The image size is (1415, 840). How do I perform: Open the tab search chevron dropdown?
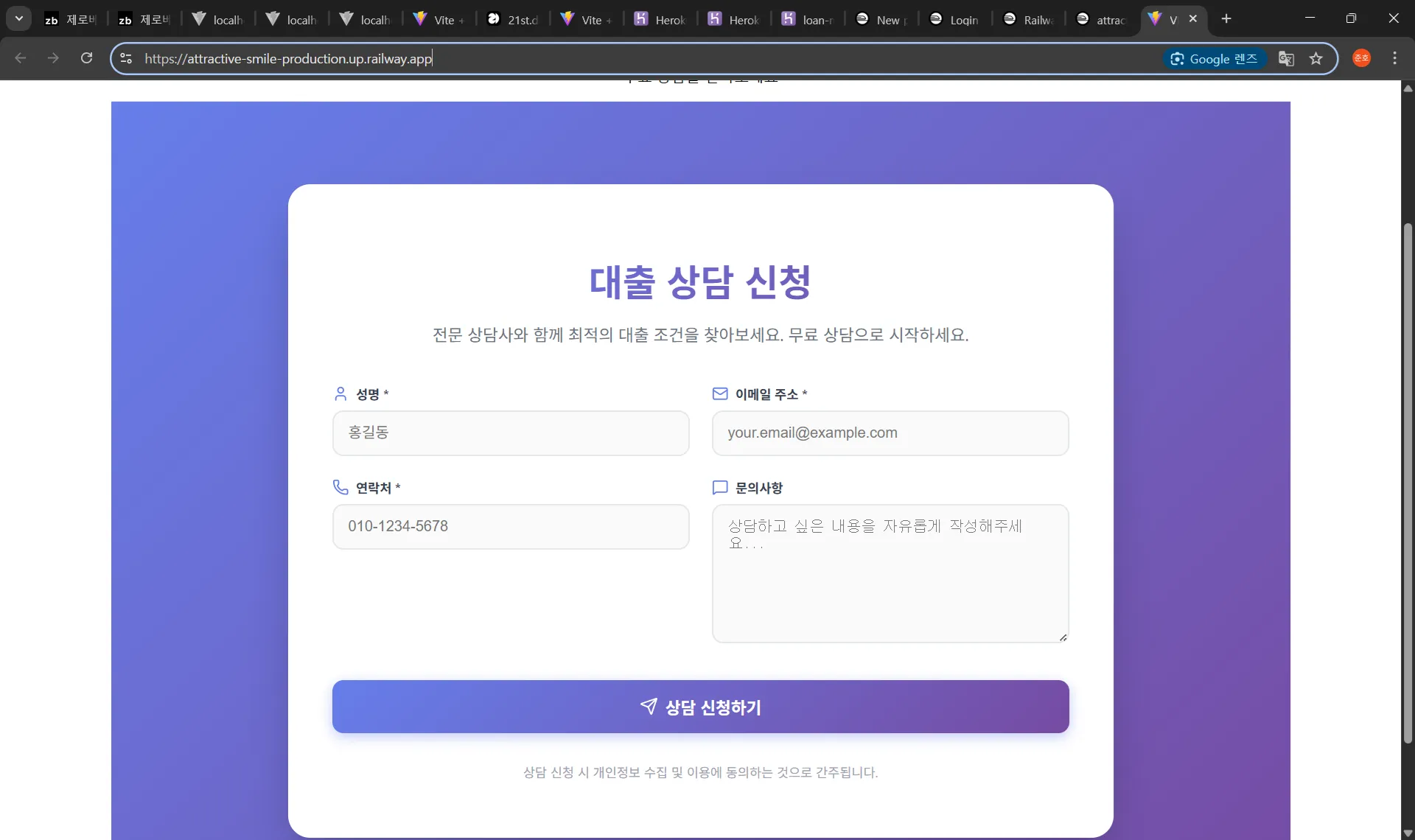click(19, 18)
